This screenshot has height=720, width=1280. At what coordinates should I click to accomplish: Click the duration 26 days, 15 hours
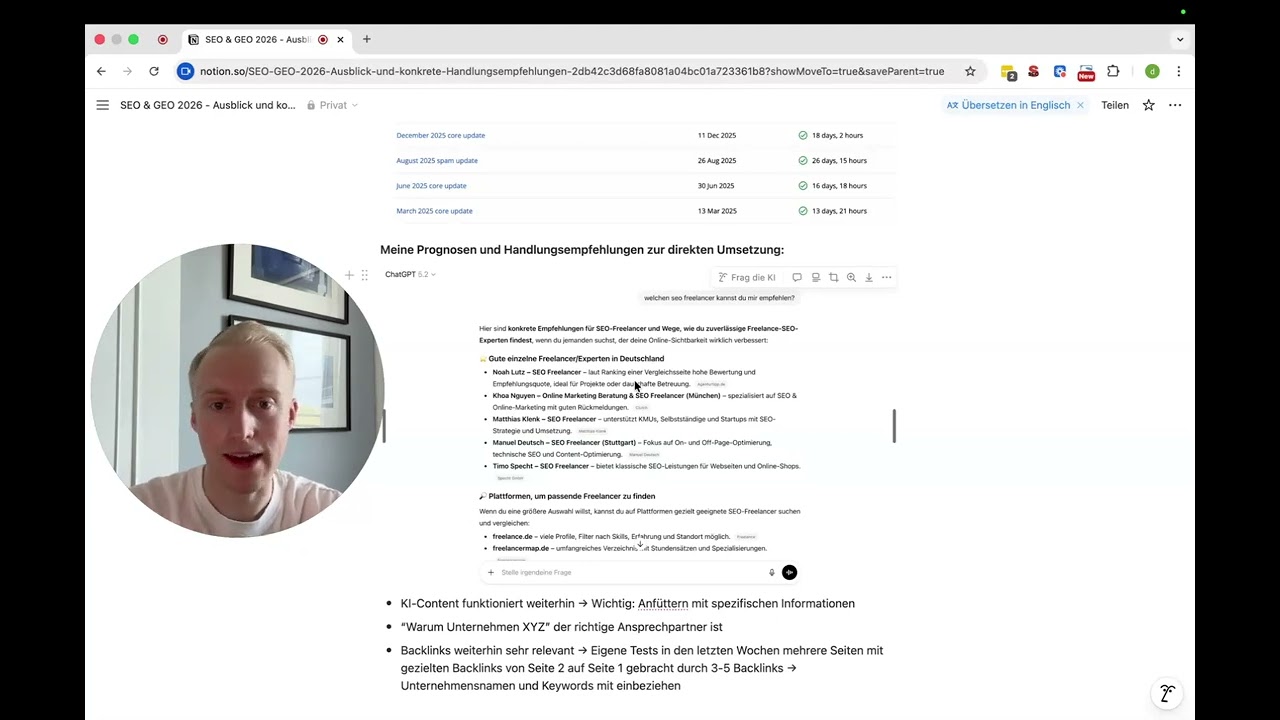point(839,160)
